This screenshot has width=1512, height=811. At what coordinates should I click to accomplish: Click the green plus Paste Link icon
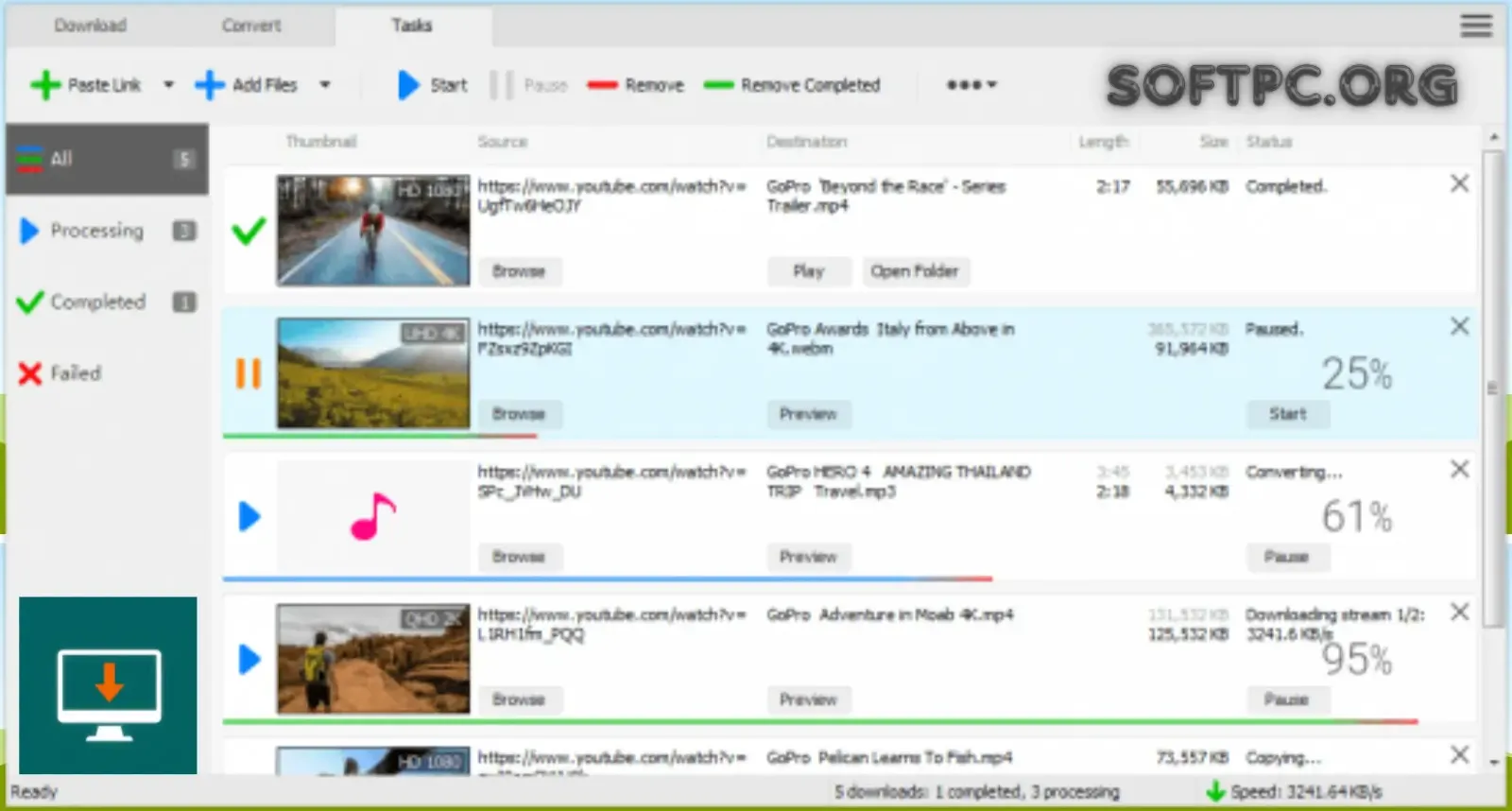(45, 85)
